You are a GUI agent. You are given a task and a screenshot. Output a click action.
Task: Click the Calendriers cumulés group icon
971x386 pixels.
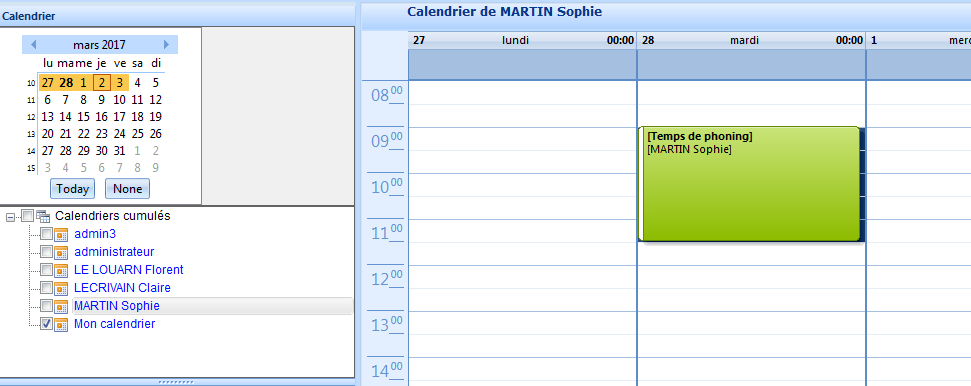click(43, 216)
